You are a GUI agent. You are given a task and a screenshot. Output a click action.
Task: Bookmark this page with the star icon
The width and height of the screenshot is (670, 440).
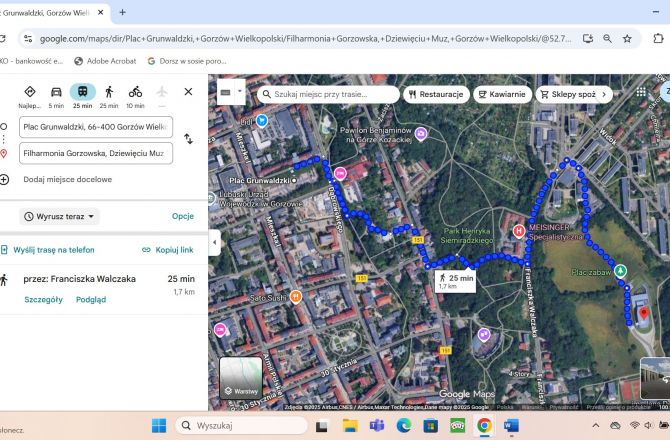tap(627, 39)
